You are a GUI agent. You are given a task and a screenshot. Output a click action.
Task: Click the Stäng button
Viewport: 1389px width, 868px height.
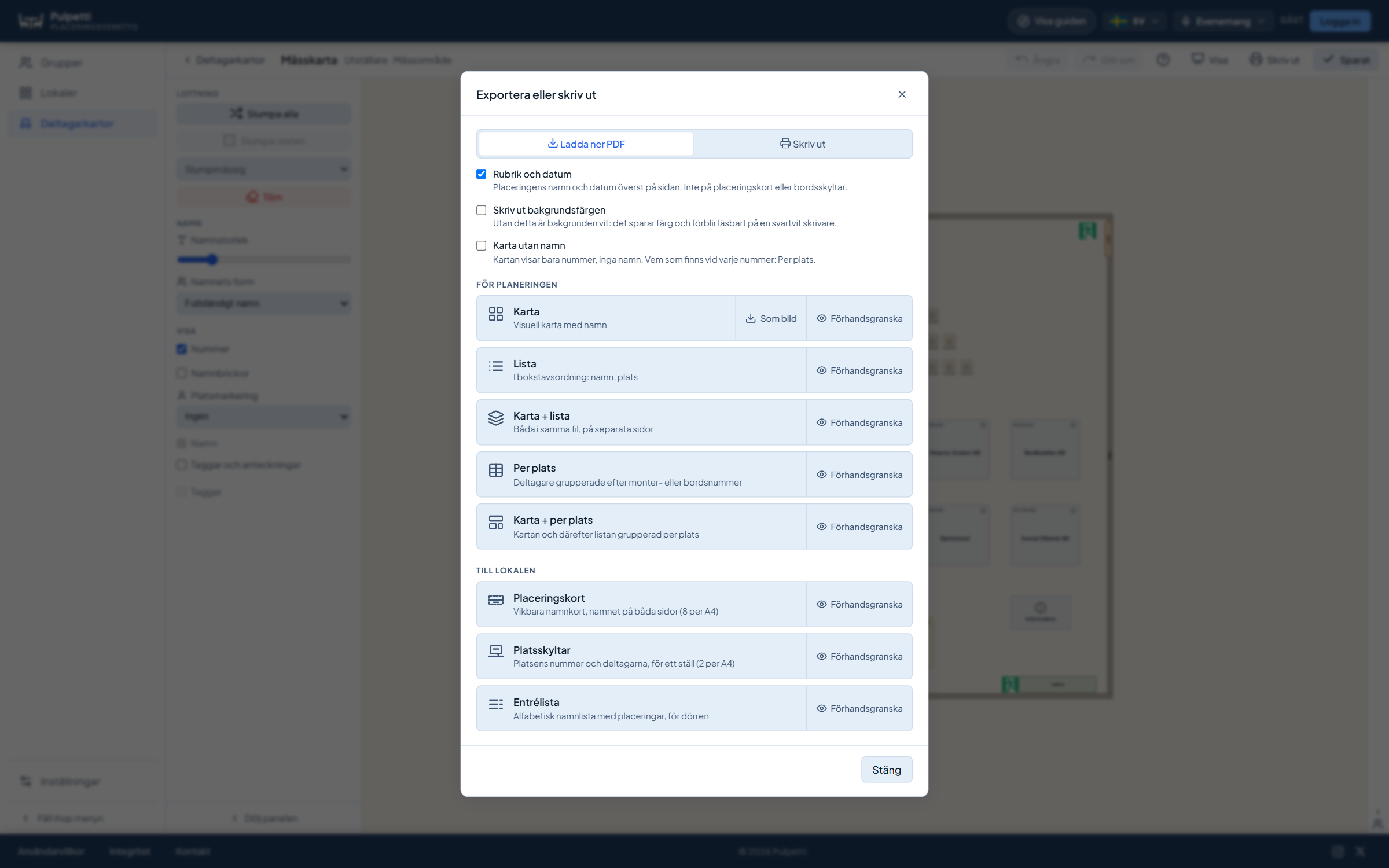(887, 770)
